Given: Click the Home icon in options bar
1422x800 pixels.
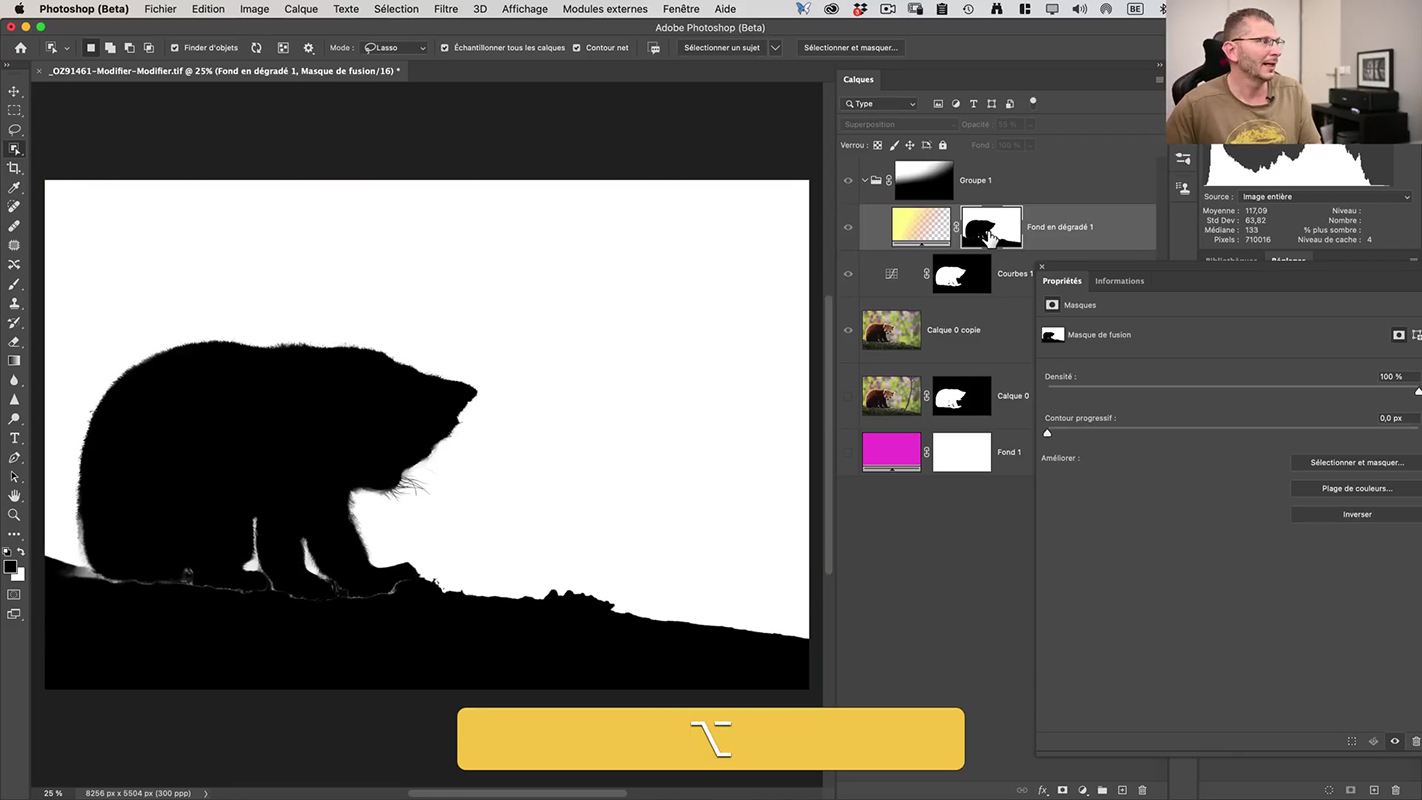Looking at the screenshot, I should (x=21, y=48).
